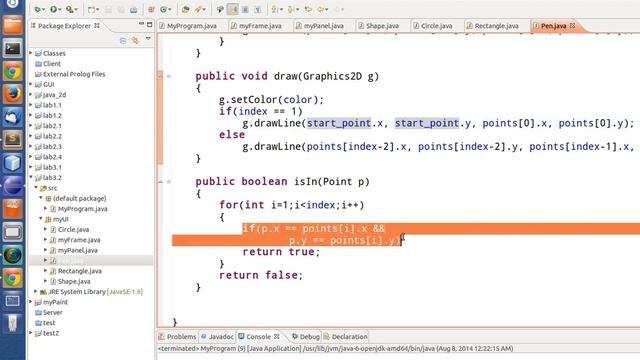Image resolution: width=640 pixels, height=360 pixels.
Task: Collapse the isIn method fold marker
Action: coord(169,182)
